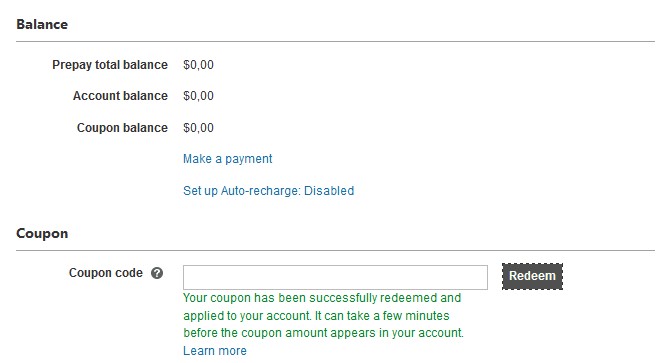Click the divider line under Balance heading

click(336, 42)
